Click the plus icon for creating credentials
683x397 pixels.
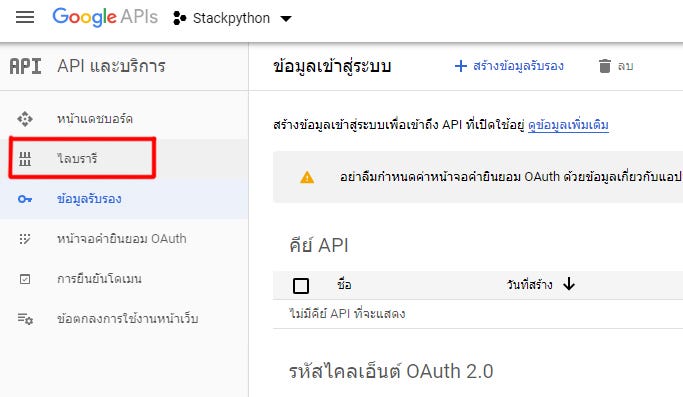click(x=460, y=66)
